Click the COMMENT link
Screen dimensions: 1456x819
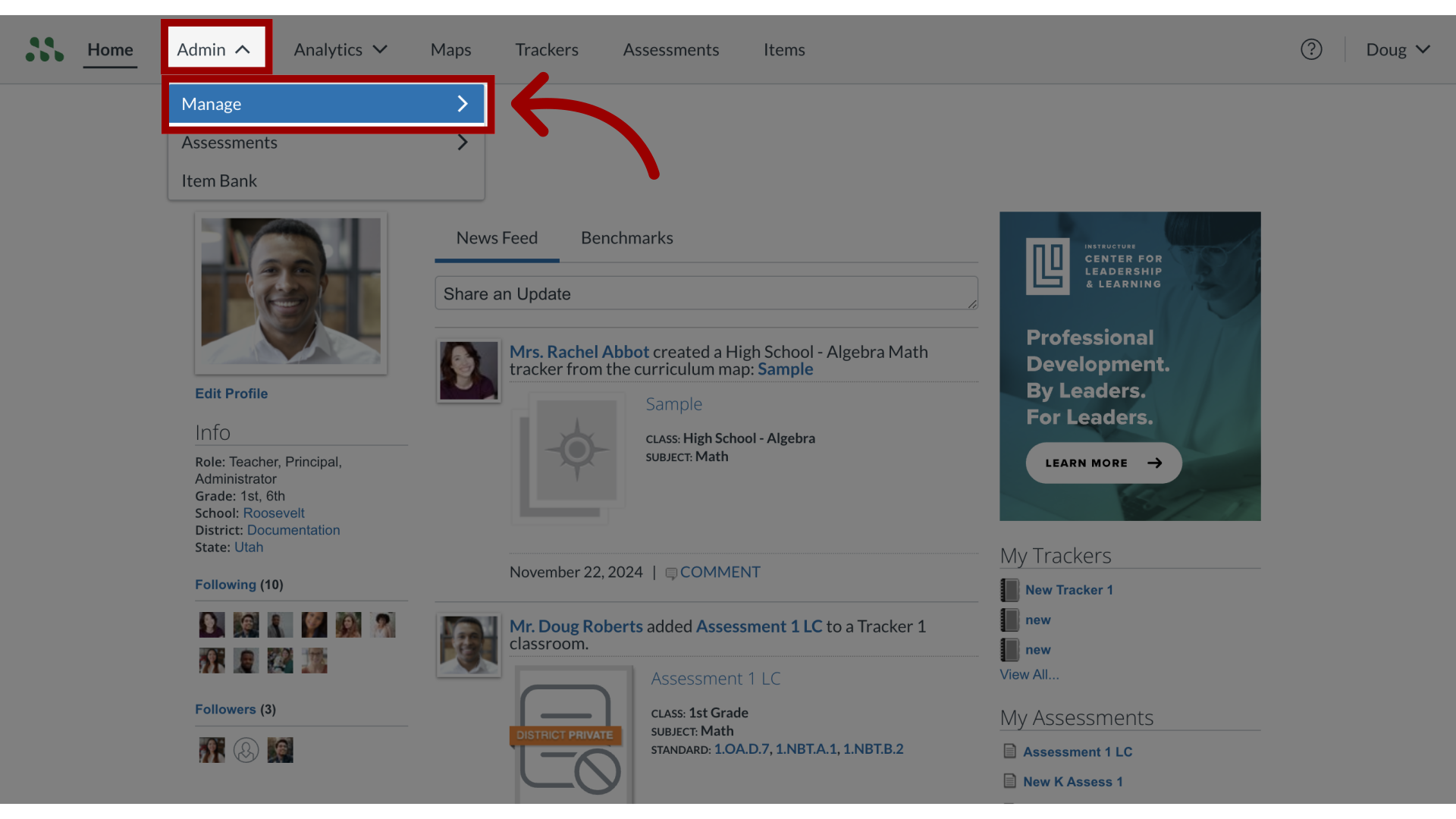pyautogui.click(x=720, y=573)
